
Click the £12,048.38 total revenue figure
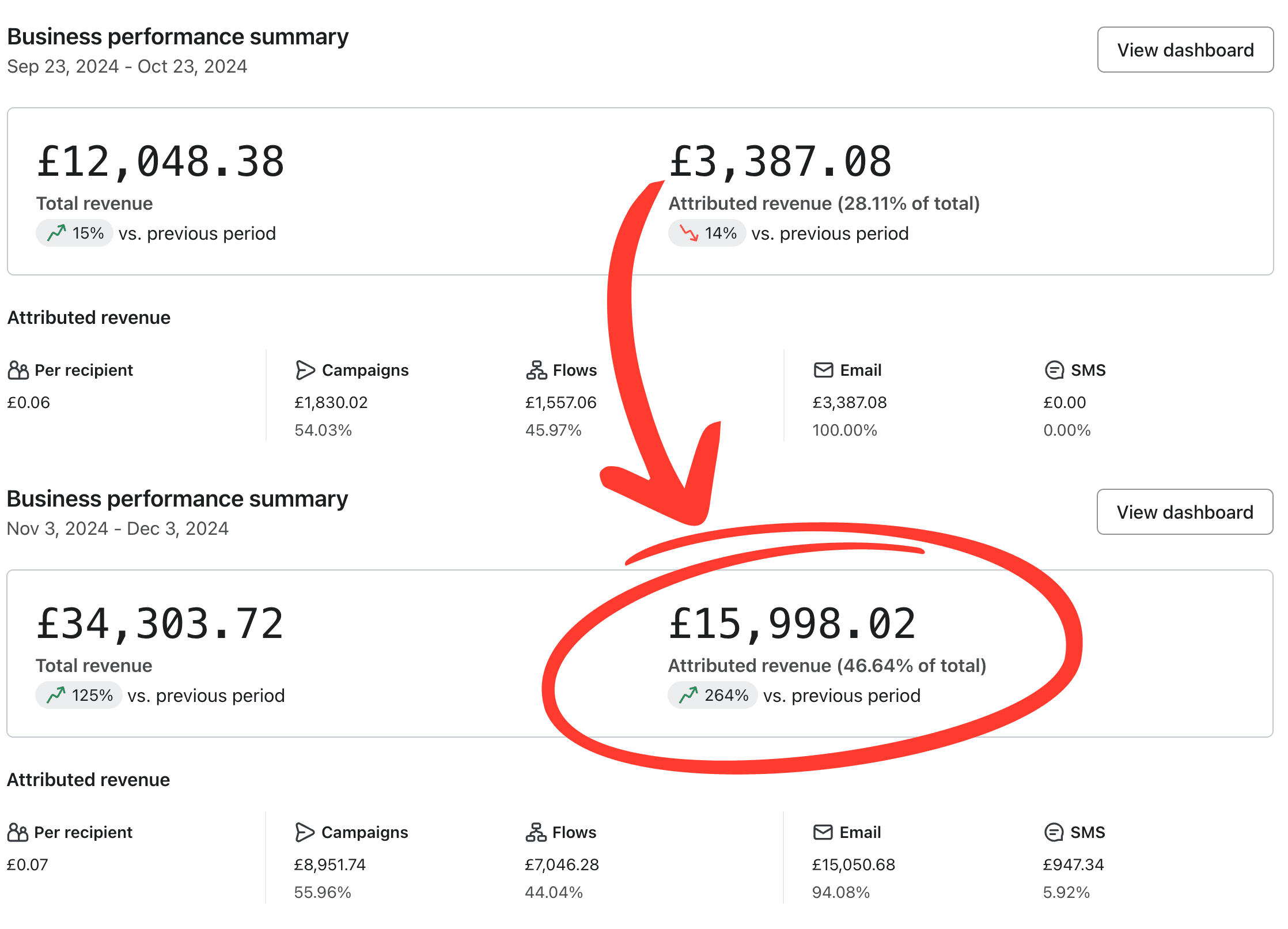pyautogui.click(x=161, y=162)
